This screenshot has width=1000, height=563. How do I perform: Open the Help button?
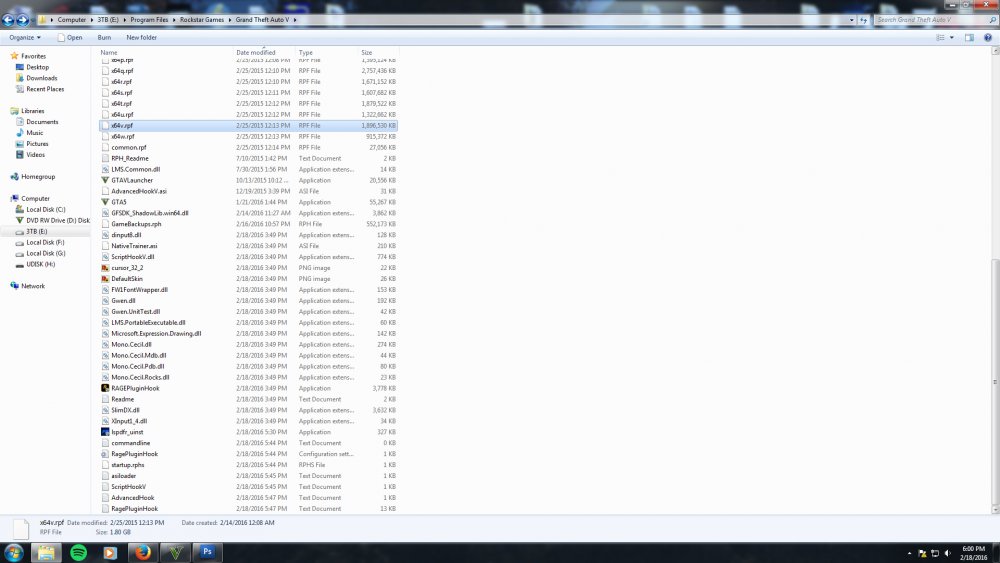pos(988,38)
